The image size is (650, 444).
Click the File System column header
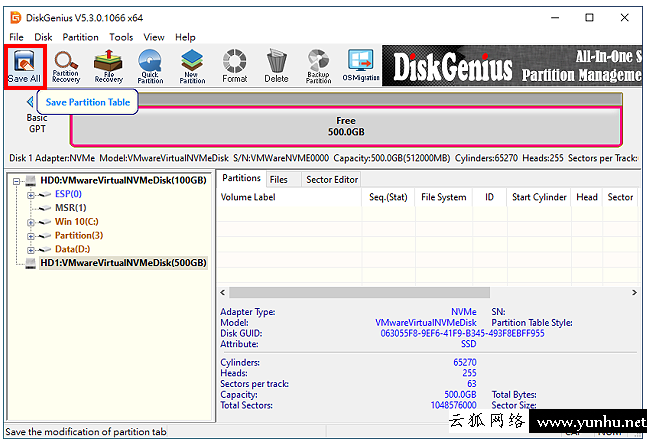(444, 197)
